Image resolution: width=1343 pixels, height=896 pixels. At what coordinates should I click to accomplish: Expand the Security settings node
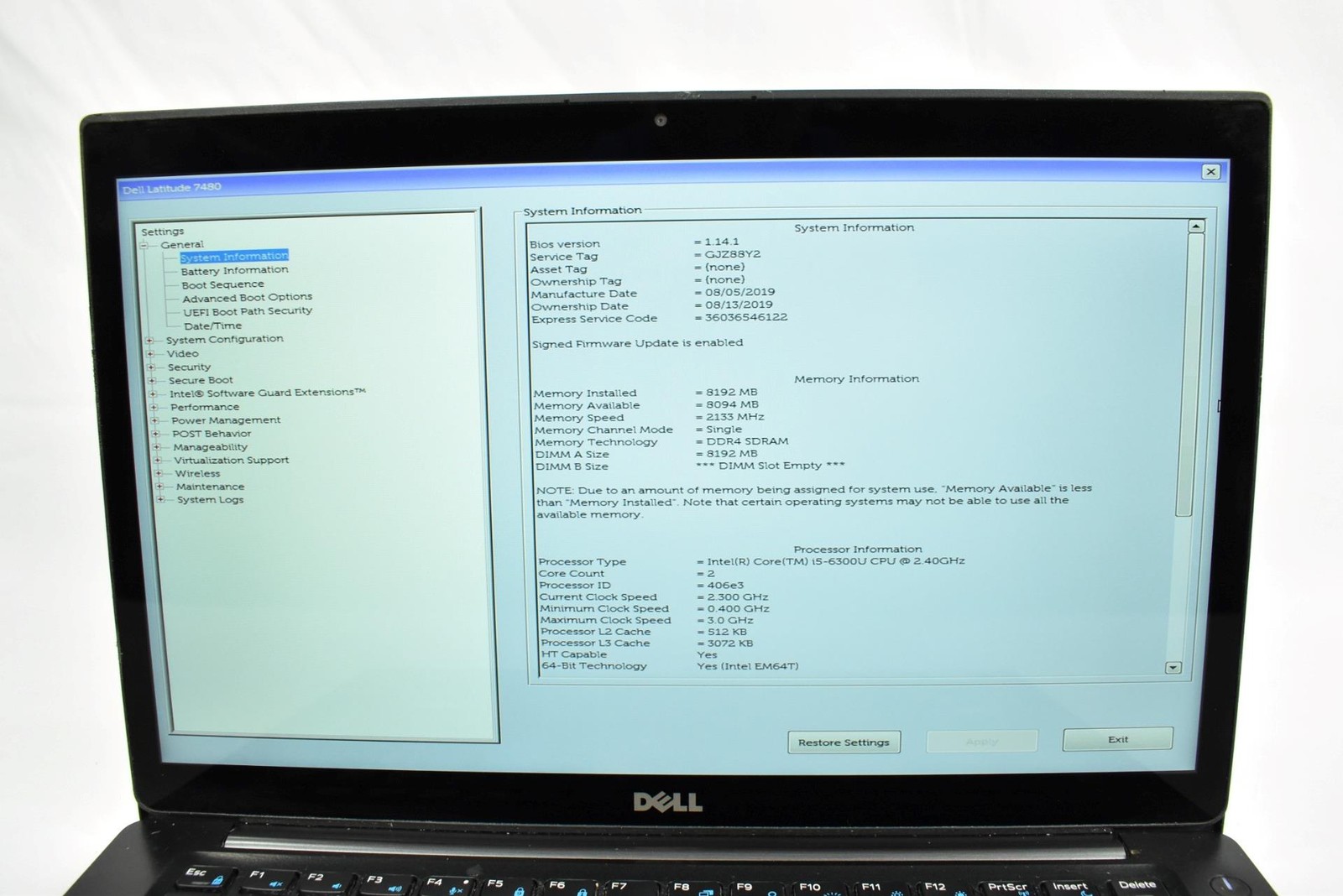click(x=151, y=367)
